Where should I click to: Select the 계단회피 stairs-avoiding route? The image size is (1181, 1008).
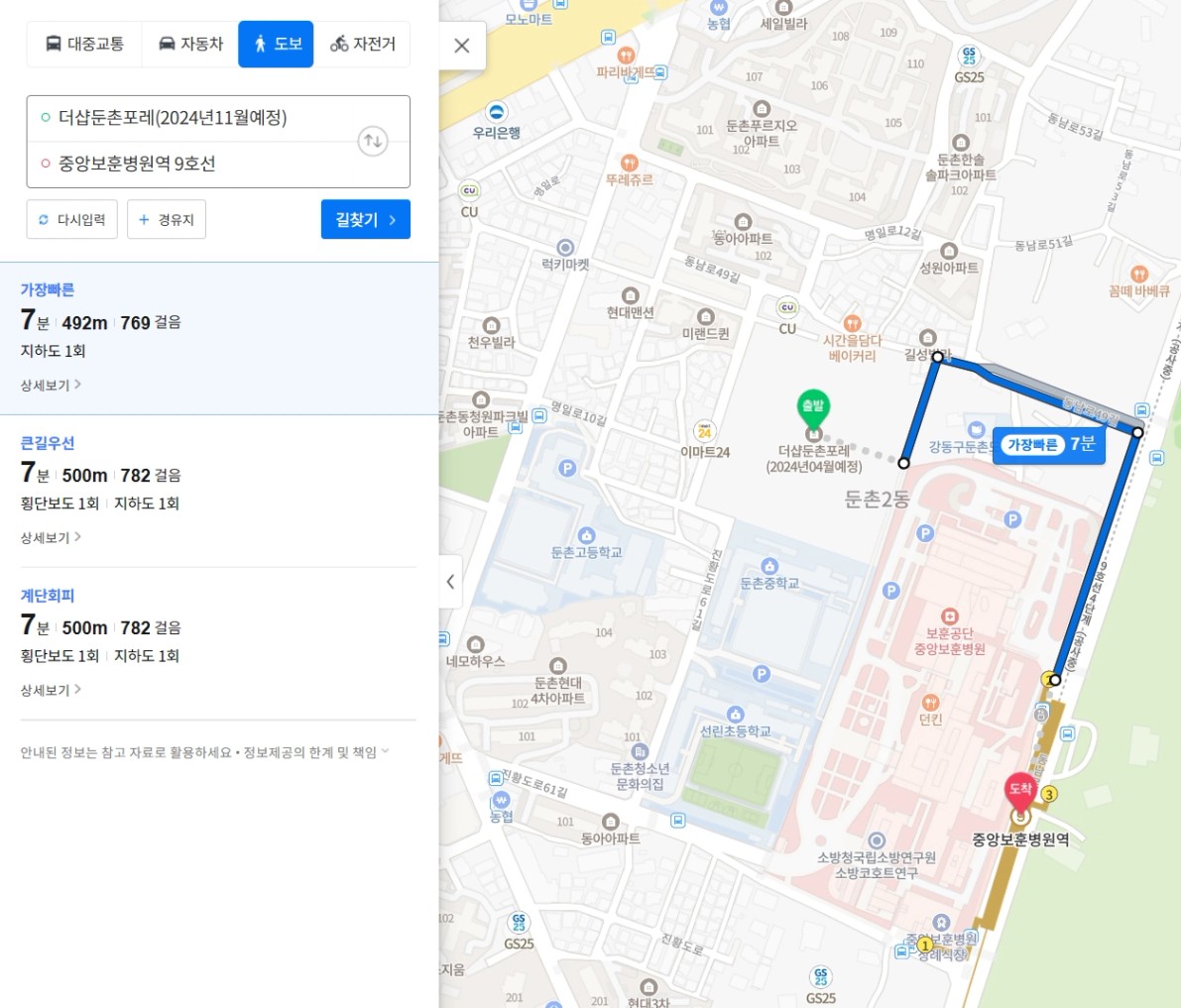(219, 643)
